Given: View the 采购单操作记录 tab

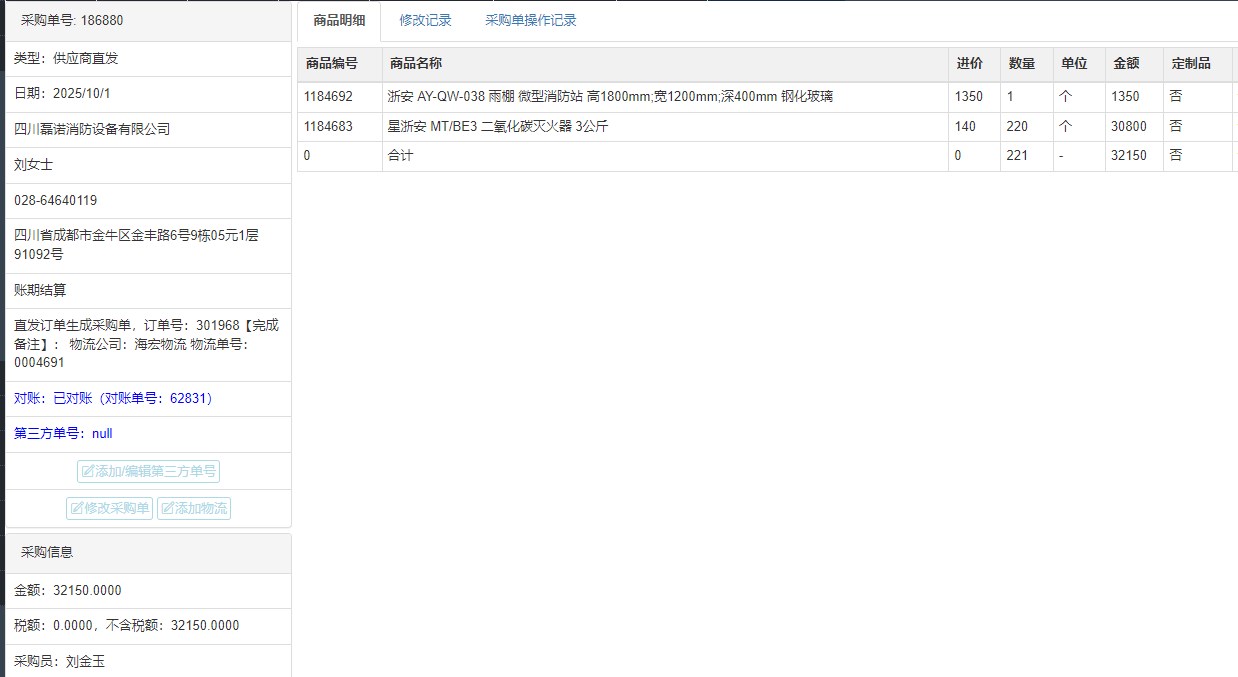Looking at the screenshot, I should [530, 20].
